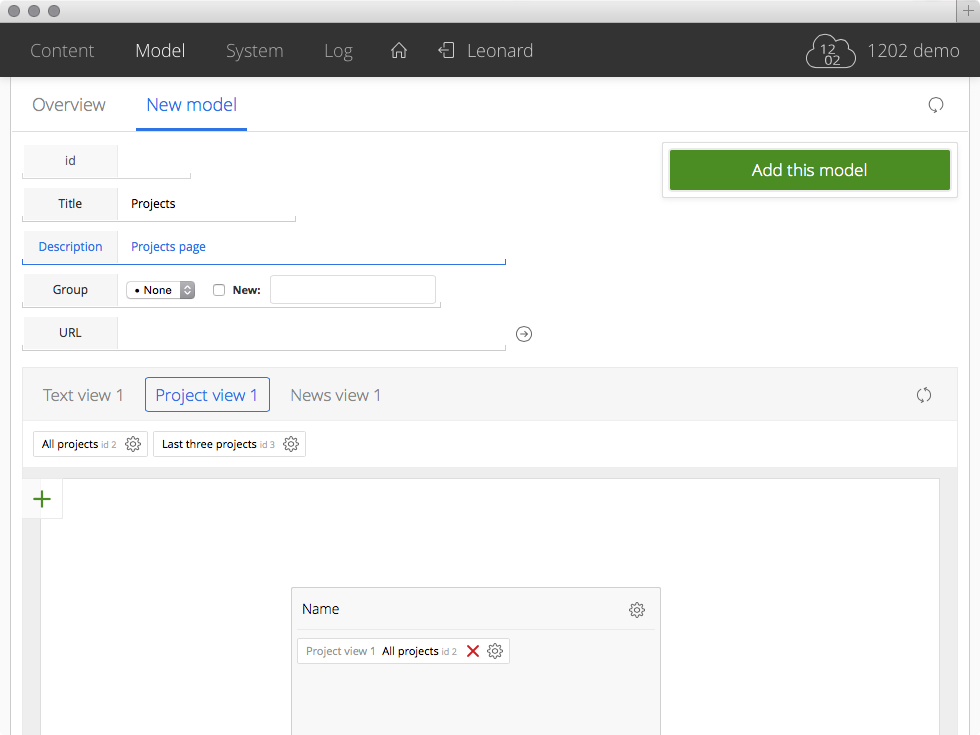Image resolution: width=980 pixels, height=735 pixels.
Task: Open the System menu item
Action: point(254,51)
